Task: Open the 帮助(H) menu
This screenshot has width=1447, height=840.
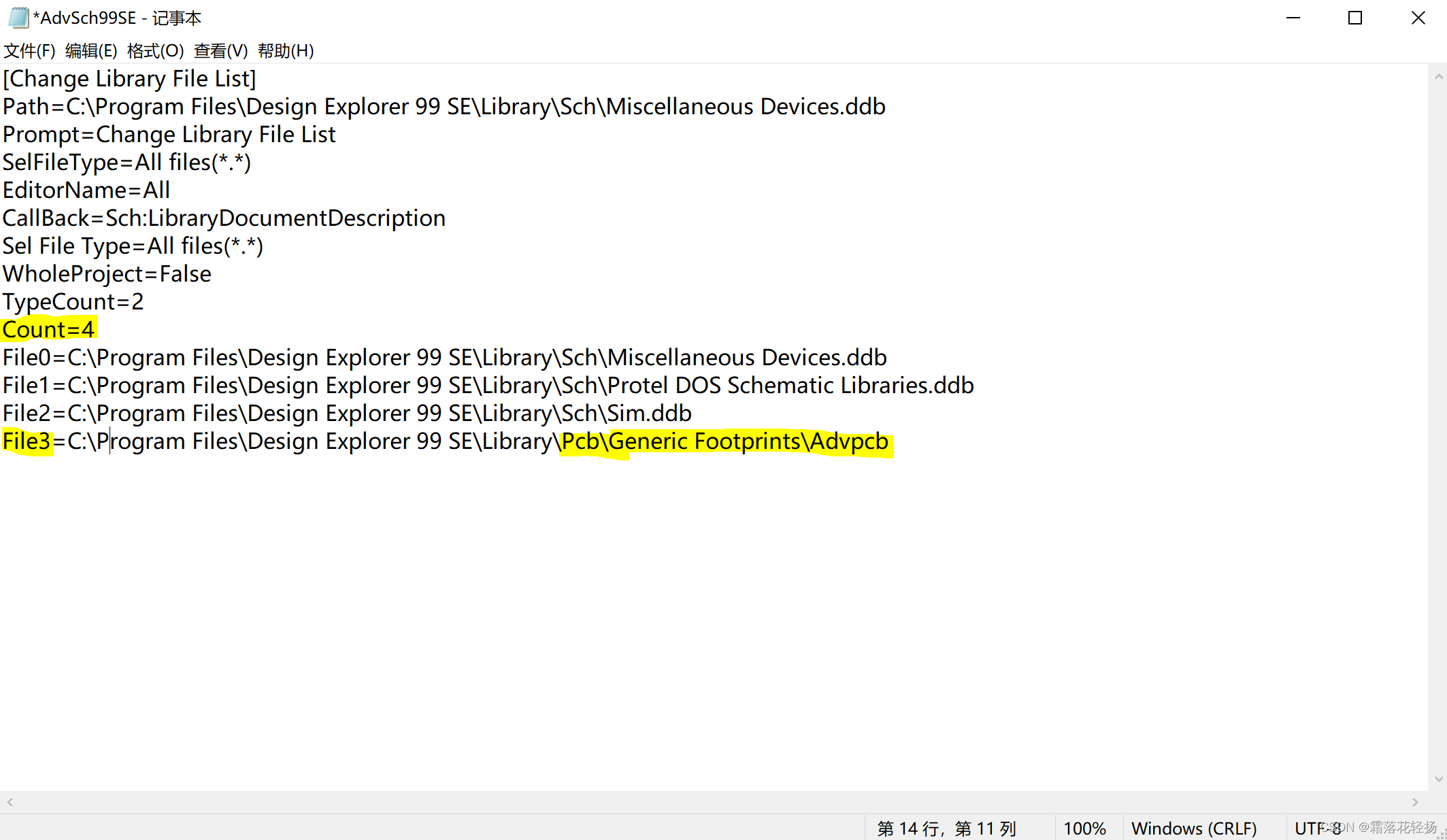Action: [x=286, y=50]
